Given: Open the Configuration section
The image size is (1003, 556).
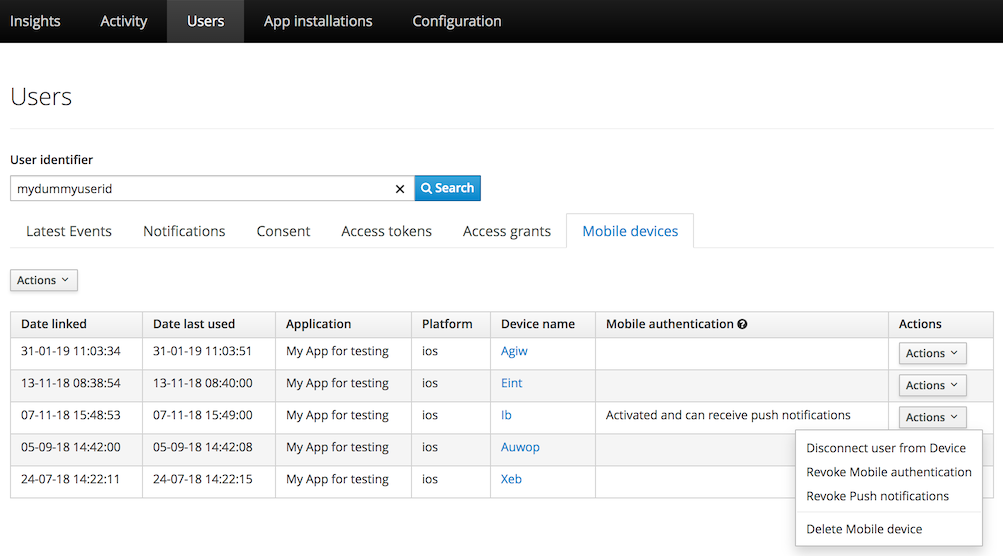Looking at the screenshot, I should point(457,21).
